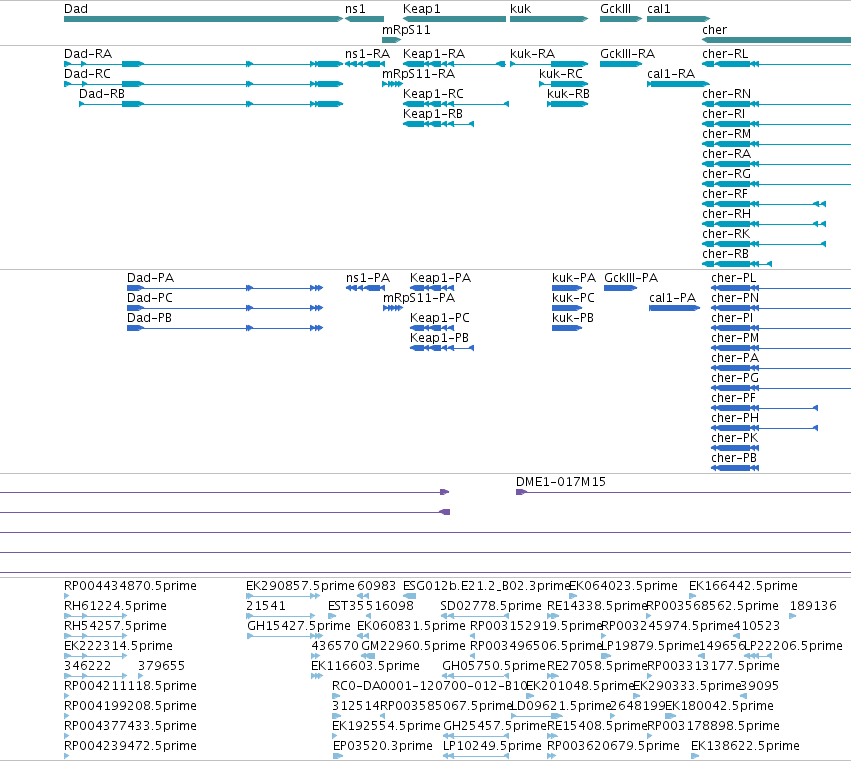Select the Keap1 gene bar
The width and height of the screenshot is (851, 761).
454,19
